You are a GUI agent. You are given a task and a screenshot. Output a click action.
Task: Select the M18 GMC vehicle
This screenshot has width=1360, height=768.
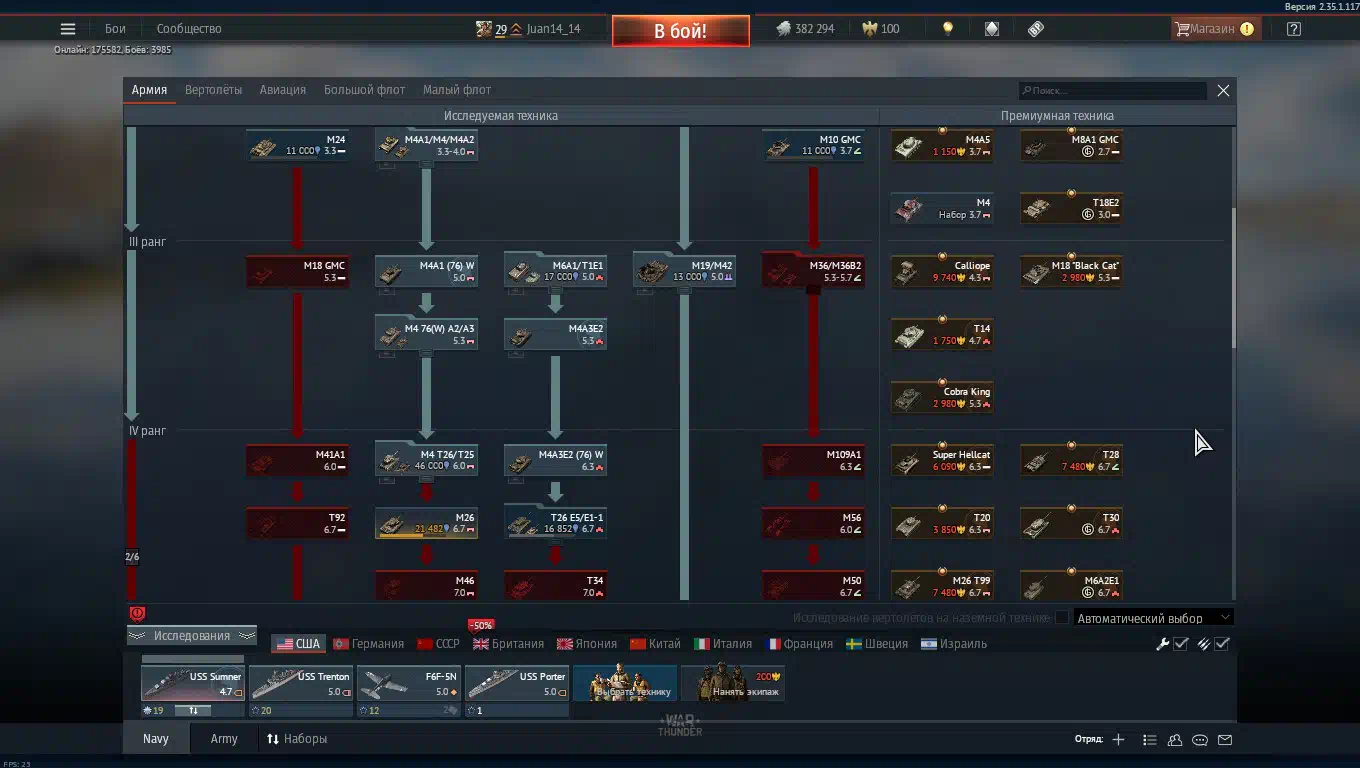point(298,271)
